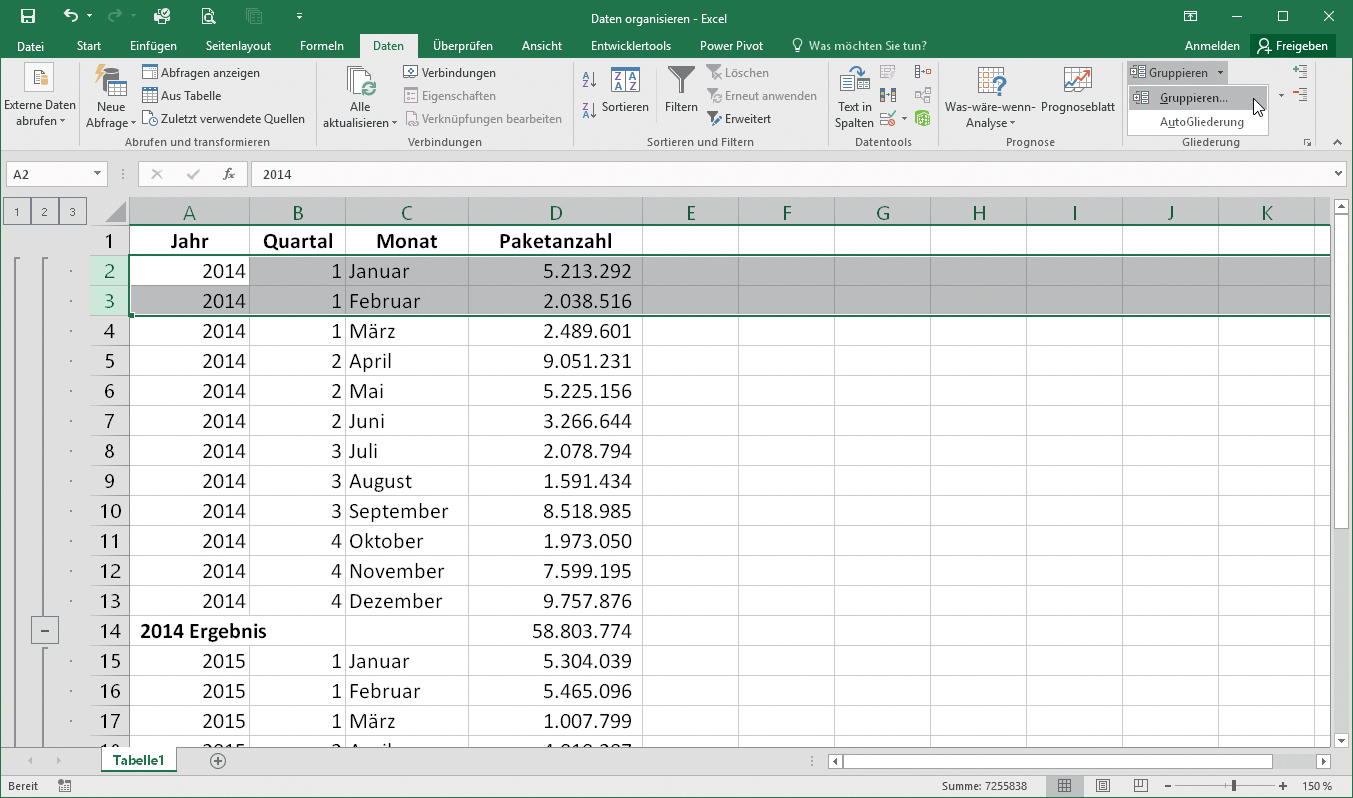Switch to page break preview

coord(1139,786)
